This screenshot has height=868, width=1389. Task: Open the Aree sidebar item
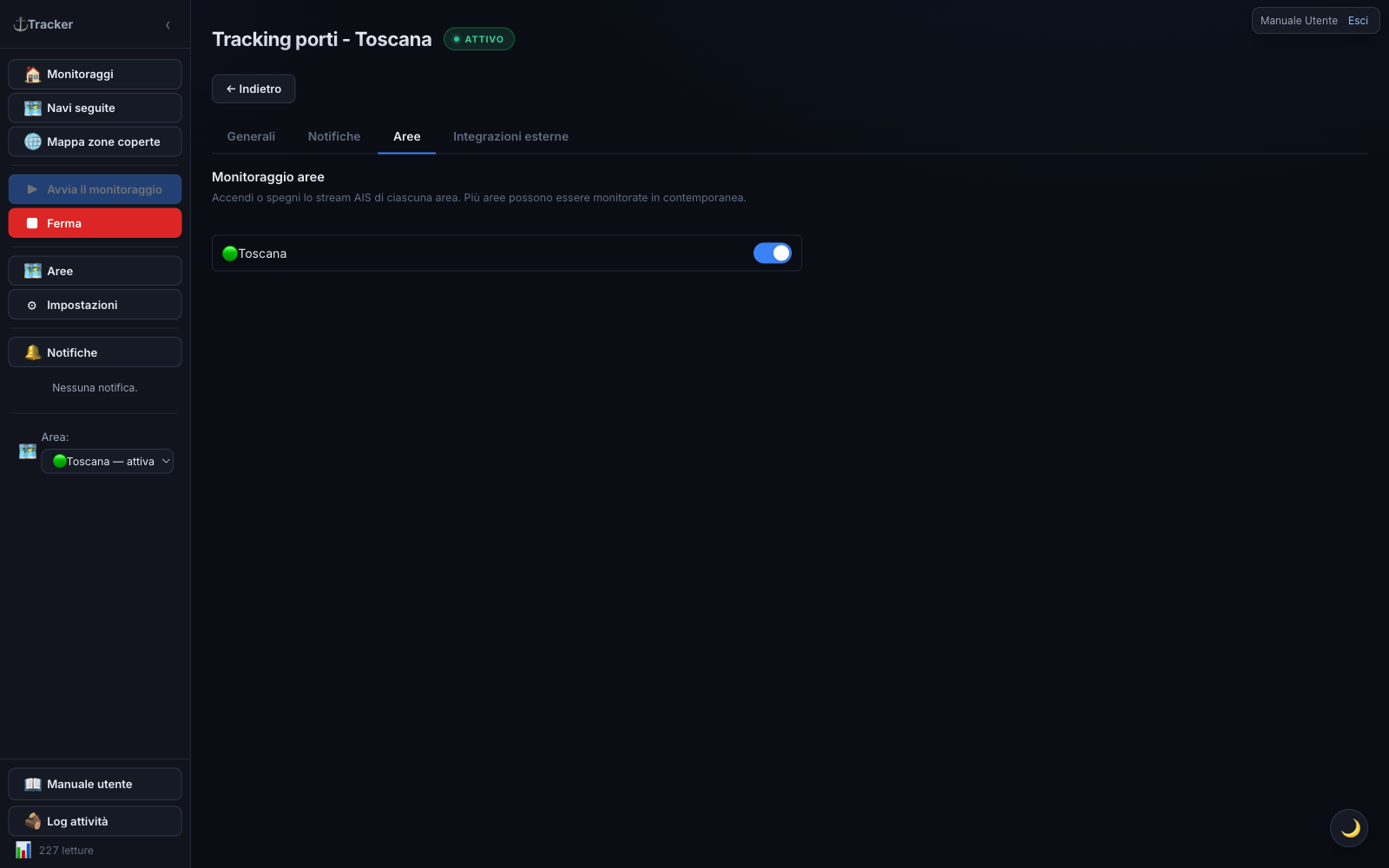coord(95,271)
